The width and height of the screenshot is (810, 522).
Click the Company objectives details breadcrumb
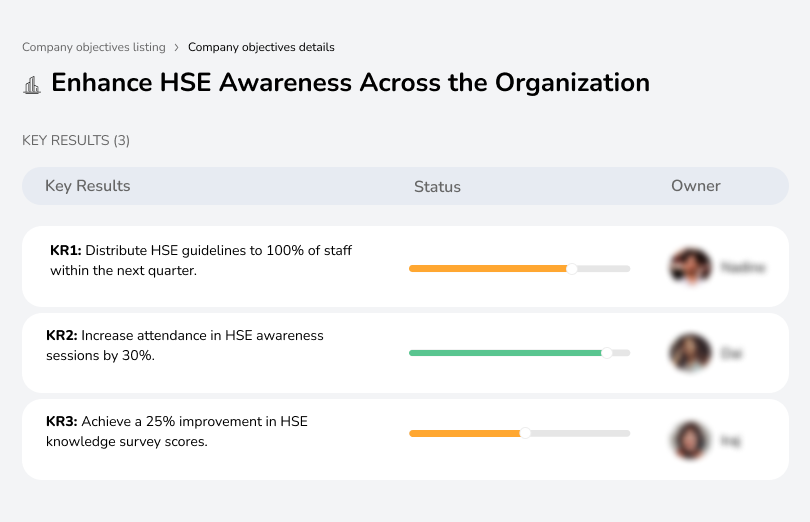[261, 47]
